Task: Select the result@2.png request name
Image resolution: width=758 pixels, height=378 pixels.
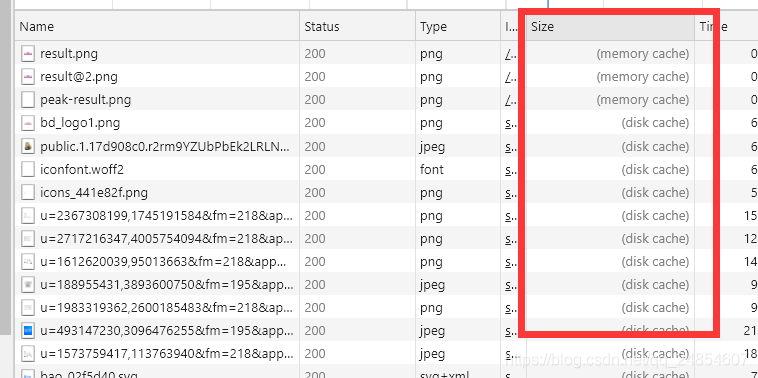Action: pyautogui.click(x=79, y=77)
